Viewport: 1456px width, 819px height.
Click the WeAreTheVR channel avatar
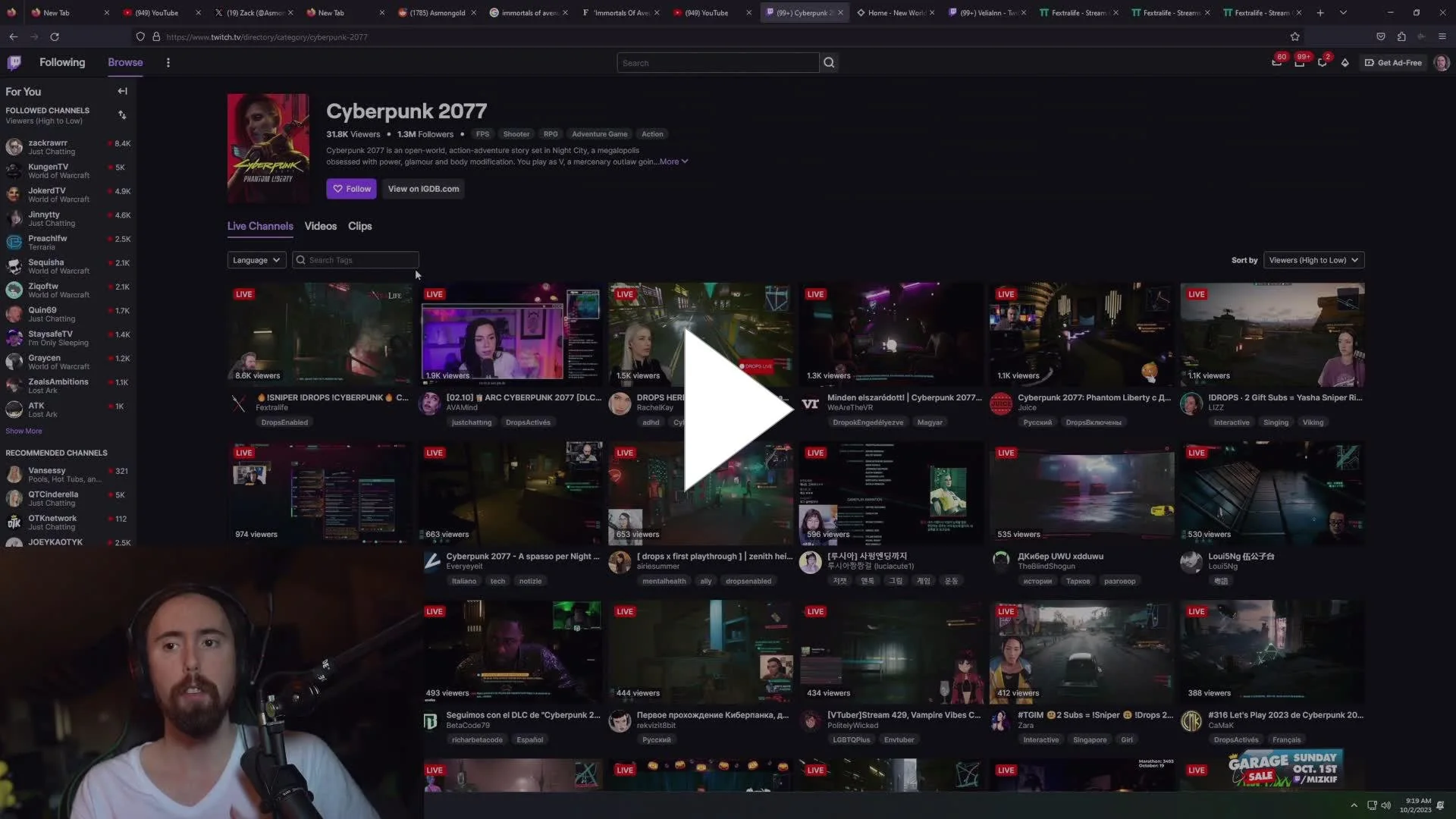click(811, 403)
